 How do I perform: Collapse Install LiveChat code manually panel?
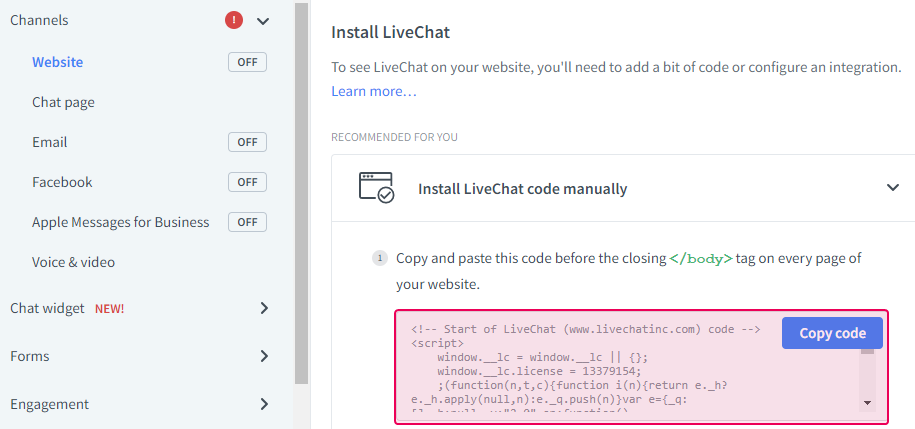[x=892, y=188]
